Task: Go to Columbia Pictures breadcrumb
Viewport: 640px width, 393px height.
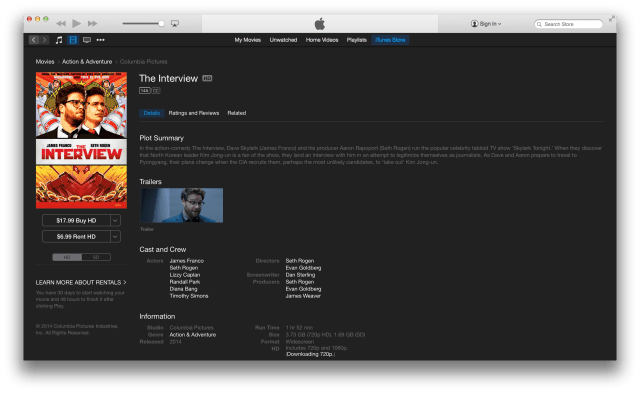Action: (x=144, y=62)
